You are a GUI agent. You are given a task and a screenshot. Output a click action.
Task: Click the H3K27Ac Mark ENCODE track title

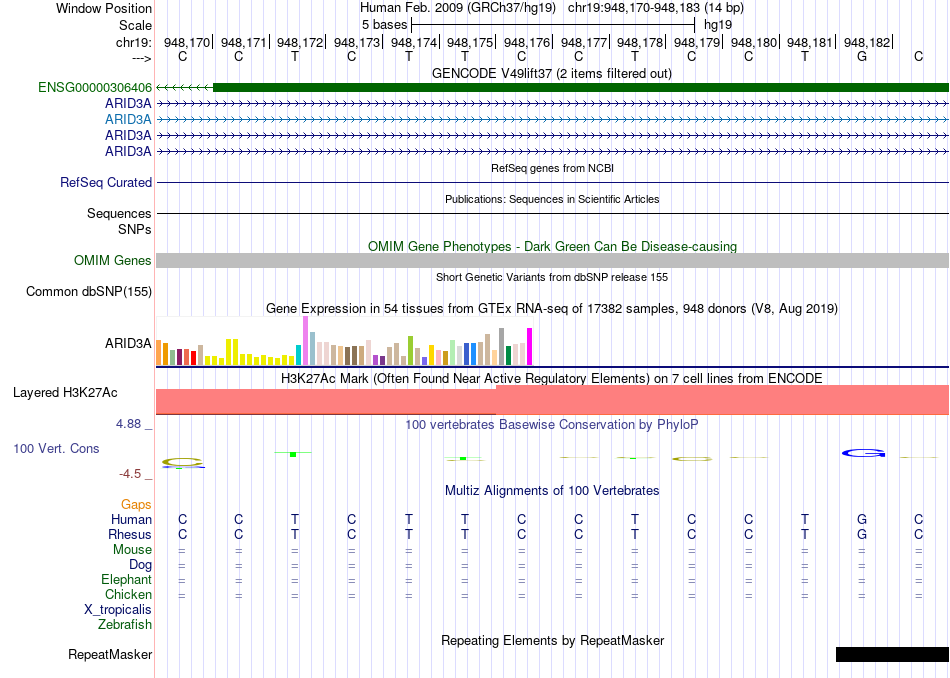tap(552, 379)
